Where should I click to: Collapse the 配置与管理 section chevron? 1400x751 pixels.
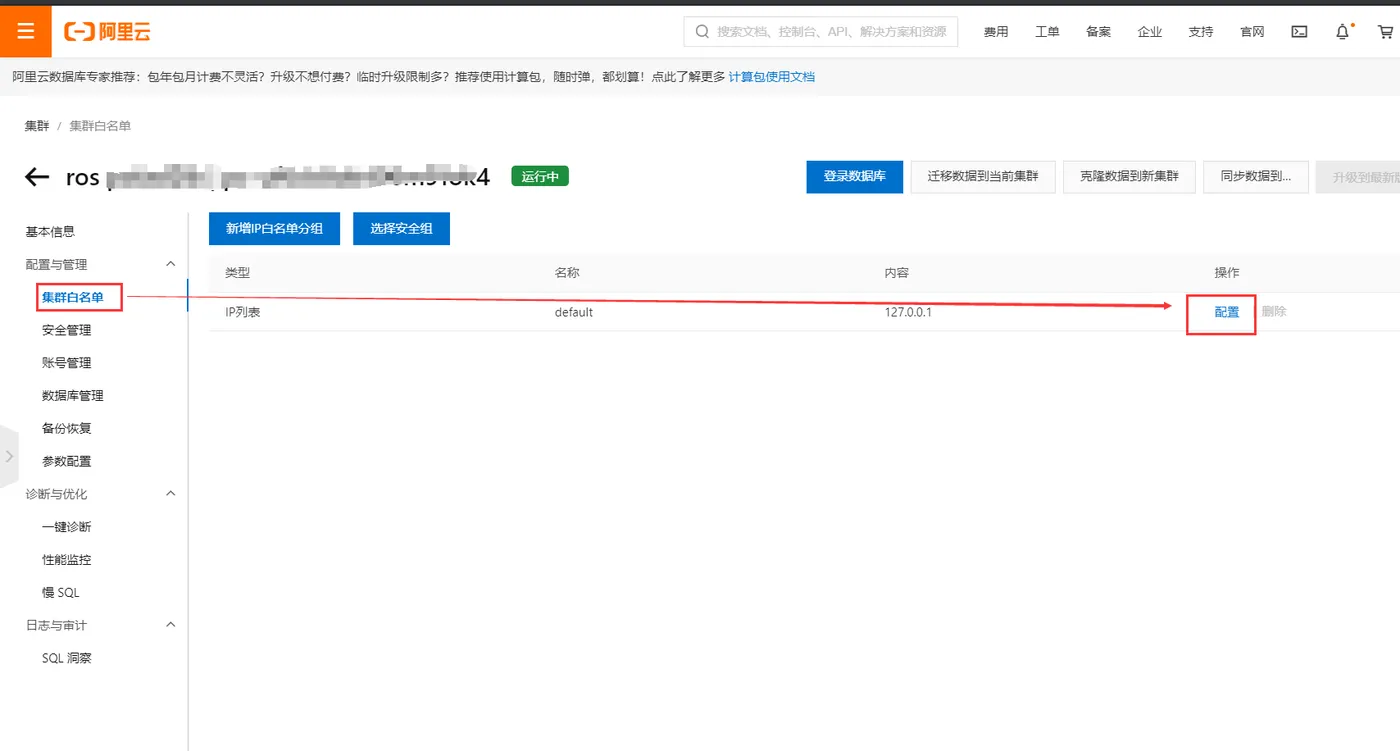[170, 264]
